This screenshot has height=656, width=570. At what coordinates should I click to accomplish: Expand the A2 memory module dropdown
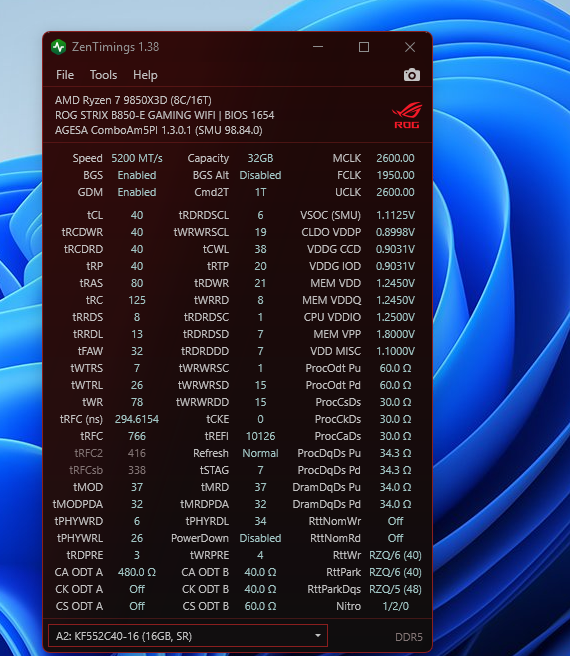click(x=318, y=636)
